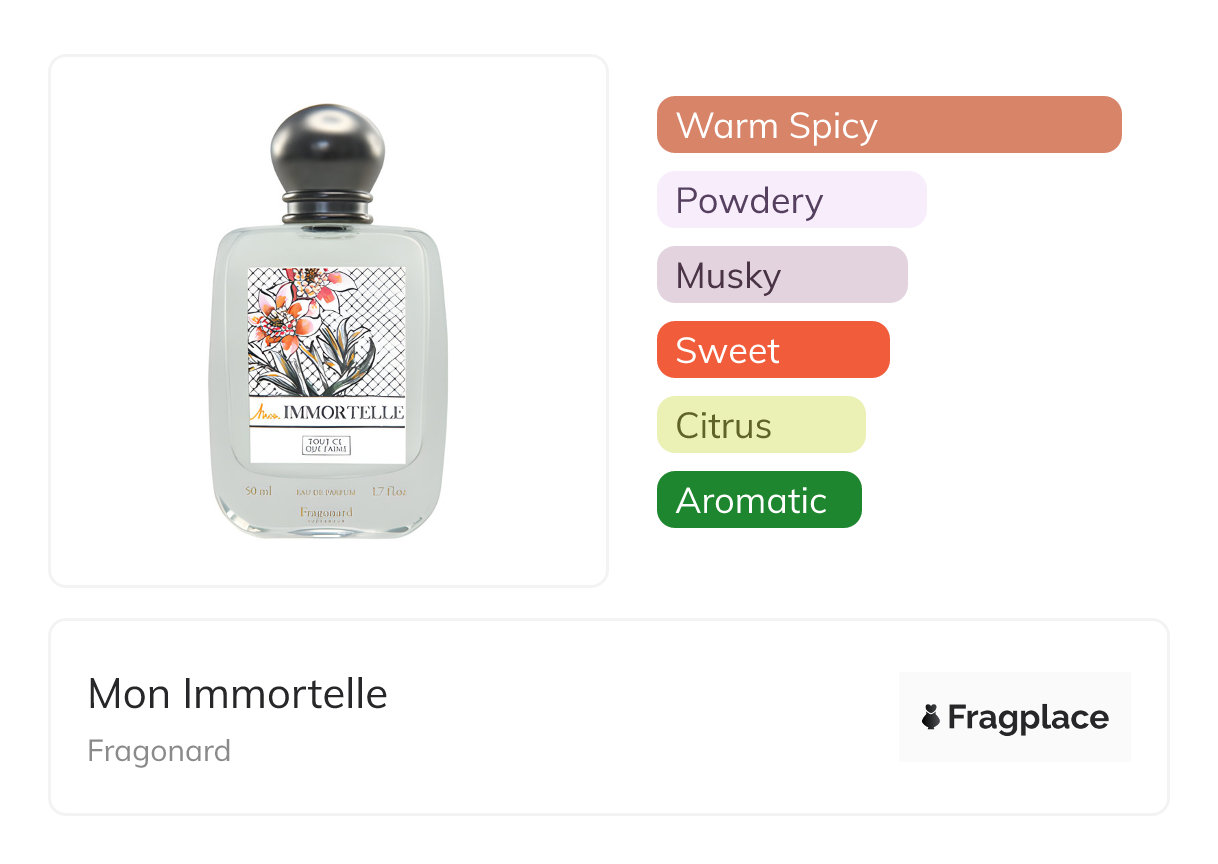The image size is (1218, 864).
Task: Click the orange Mon script on label
Action: point(265,412)
